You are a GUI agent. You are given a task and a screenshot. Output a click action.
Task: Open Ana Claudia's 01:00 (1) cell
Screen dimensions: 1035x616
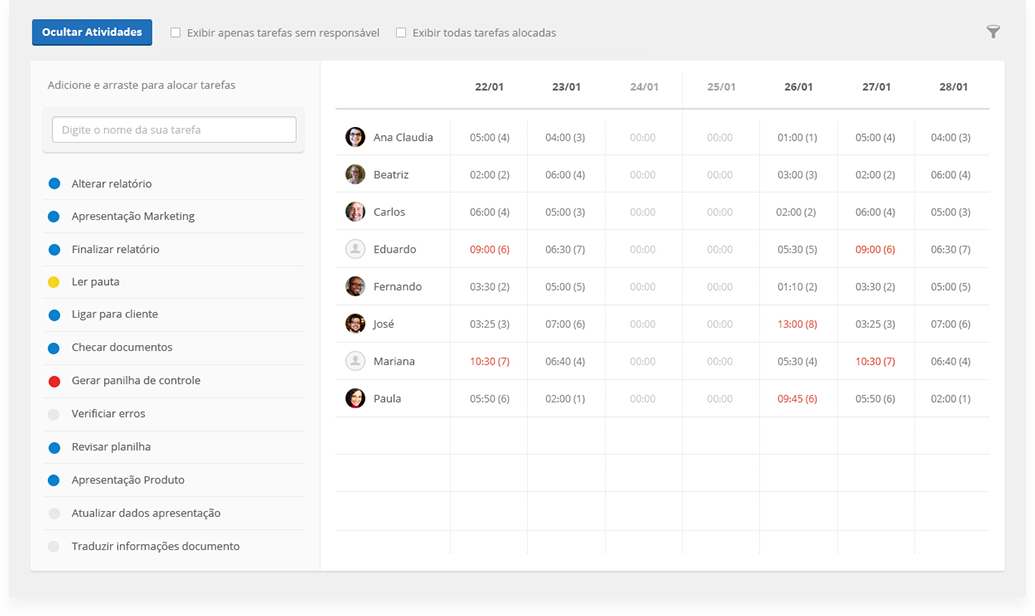pos(797,137)
